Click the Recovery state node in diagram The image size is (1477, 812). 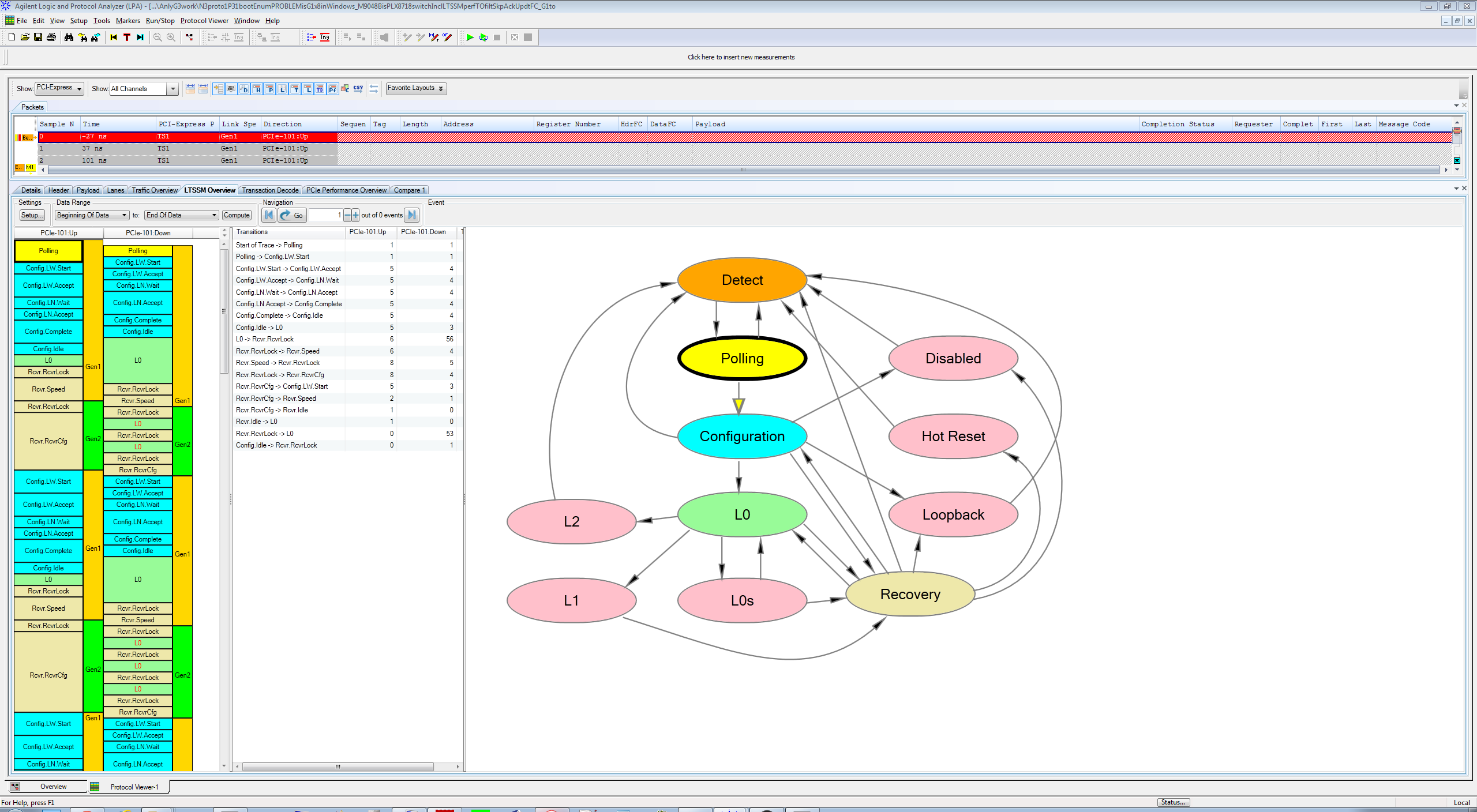(910, 594)
